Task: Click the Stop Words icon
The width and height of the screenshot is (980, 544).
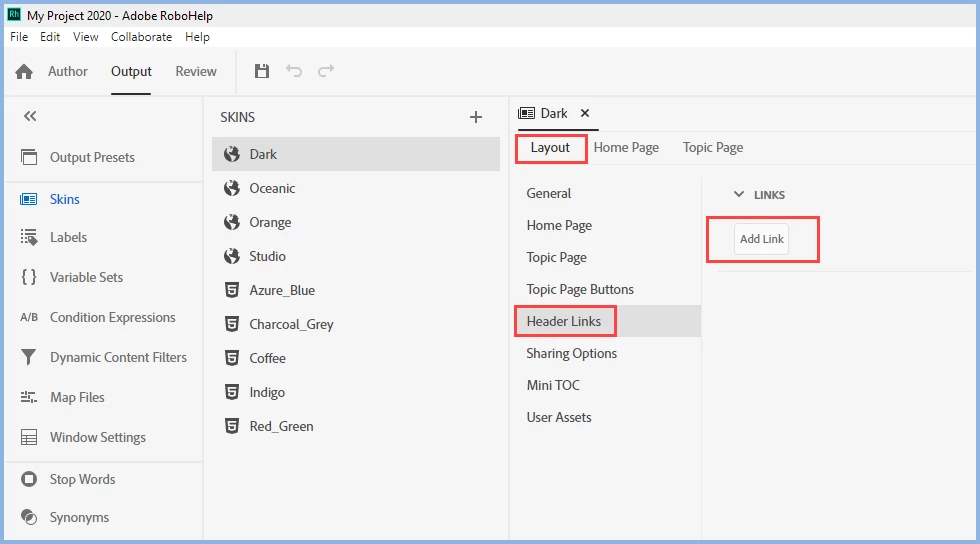Action: 29,479
